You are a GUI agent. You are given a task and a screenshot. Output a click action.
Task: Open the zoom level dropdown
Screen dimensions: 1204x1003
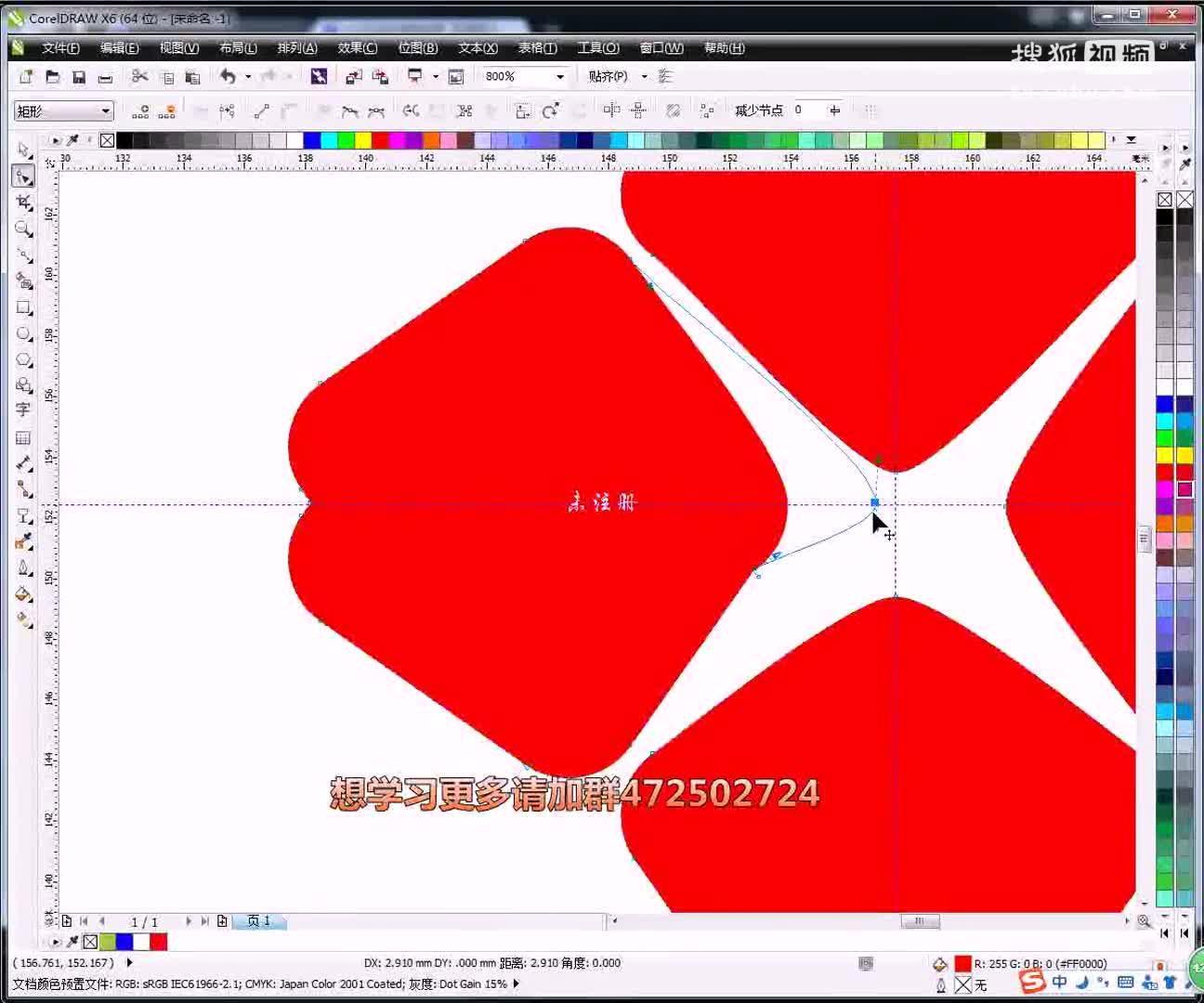[x=560, y=76]
